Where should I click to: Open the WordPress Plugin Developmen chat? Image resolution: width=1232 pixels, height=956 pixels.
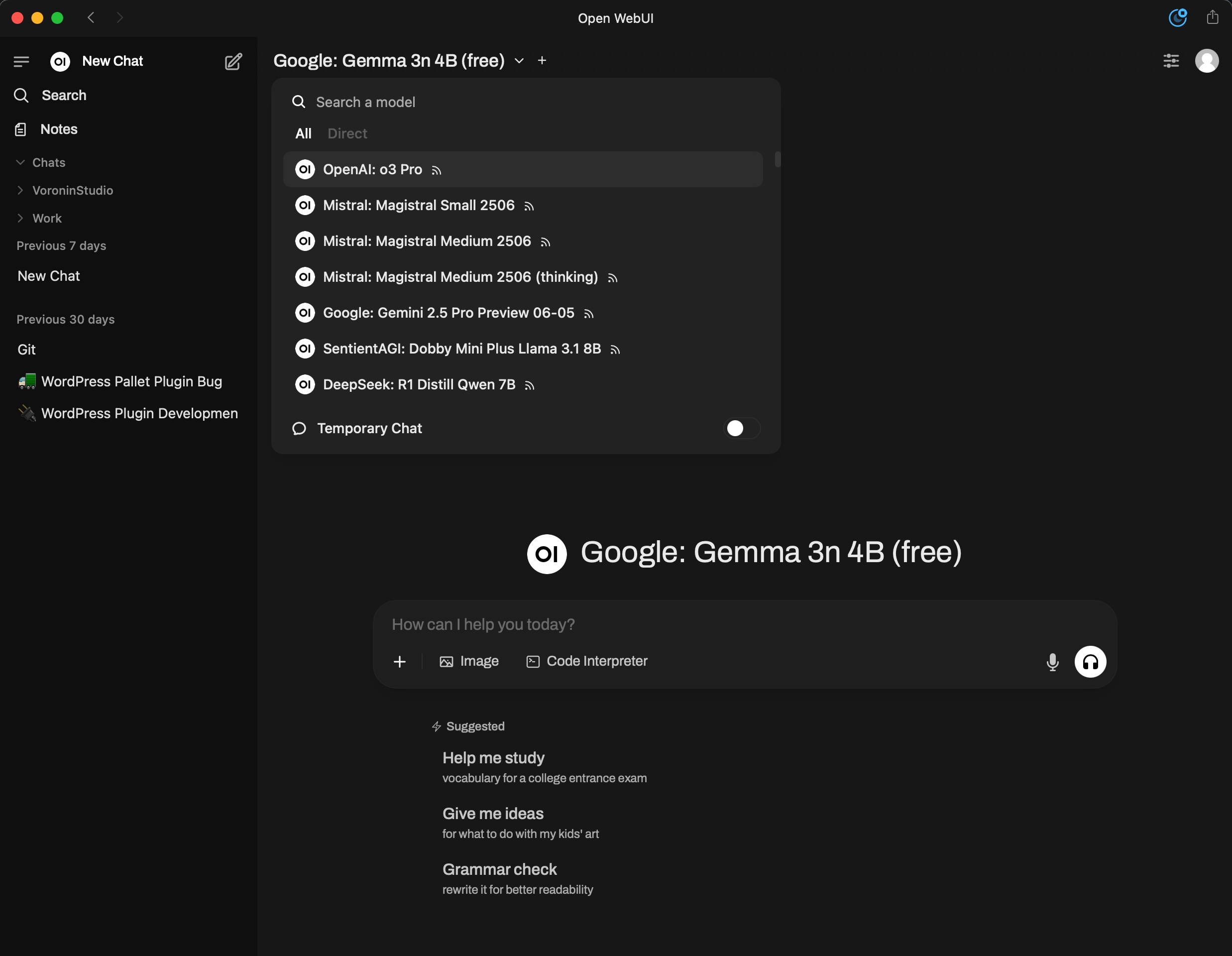tap(128, 413)
